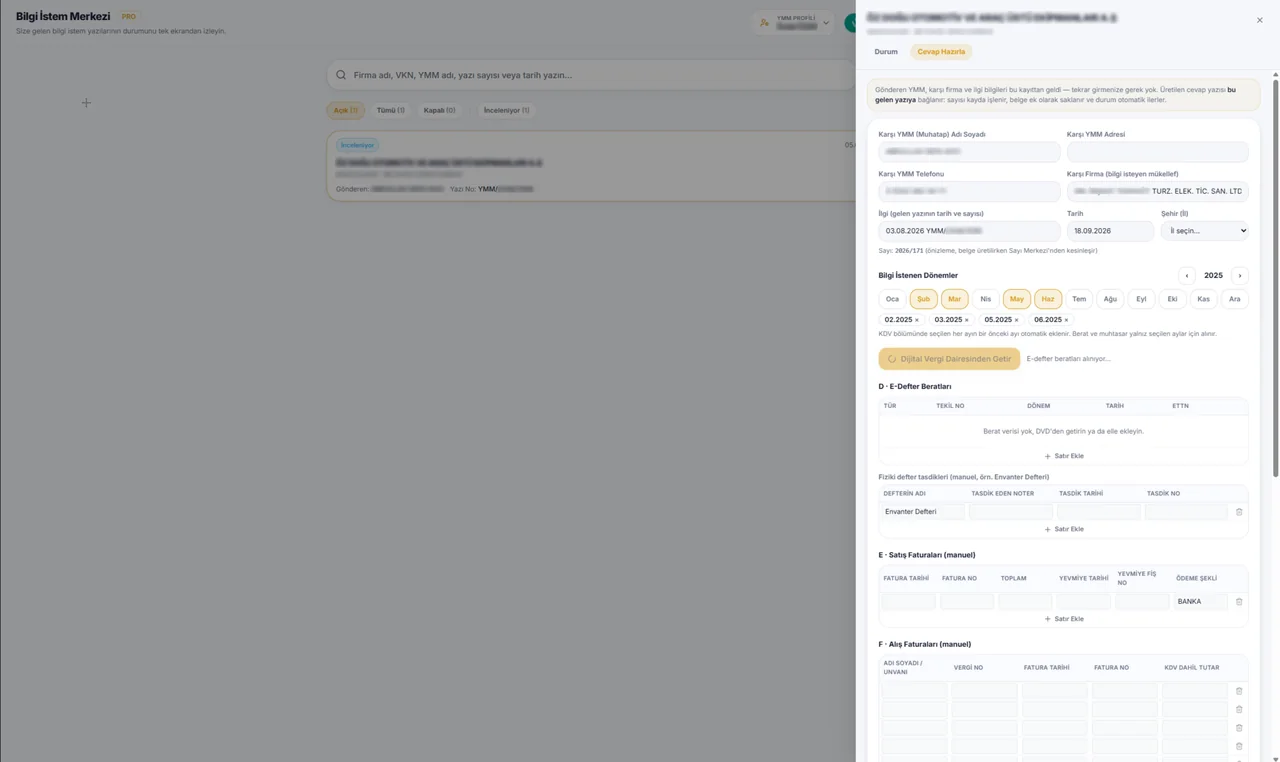The height and width of the screenshot is (762, 1280).
Task: Switch to the Cevap Hazırla tab
Action: [941, 51]
